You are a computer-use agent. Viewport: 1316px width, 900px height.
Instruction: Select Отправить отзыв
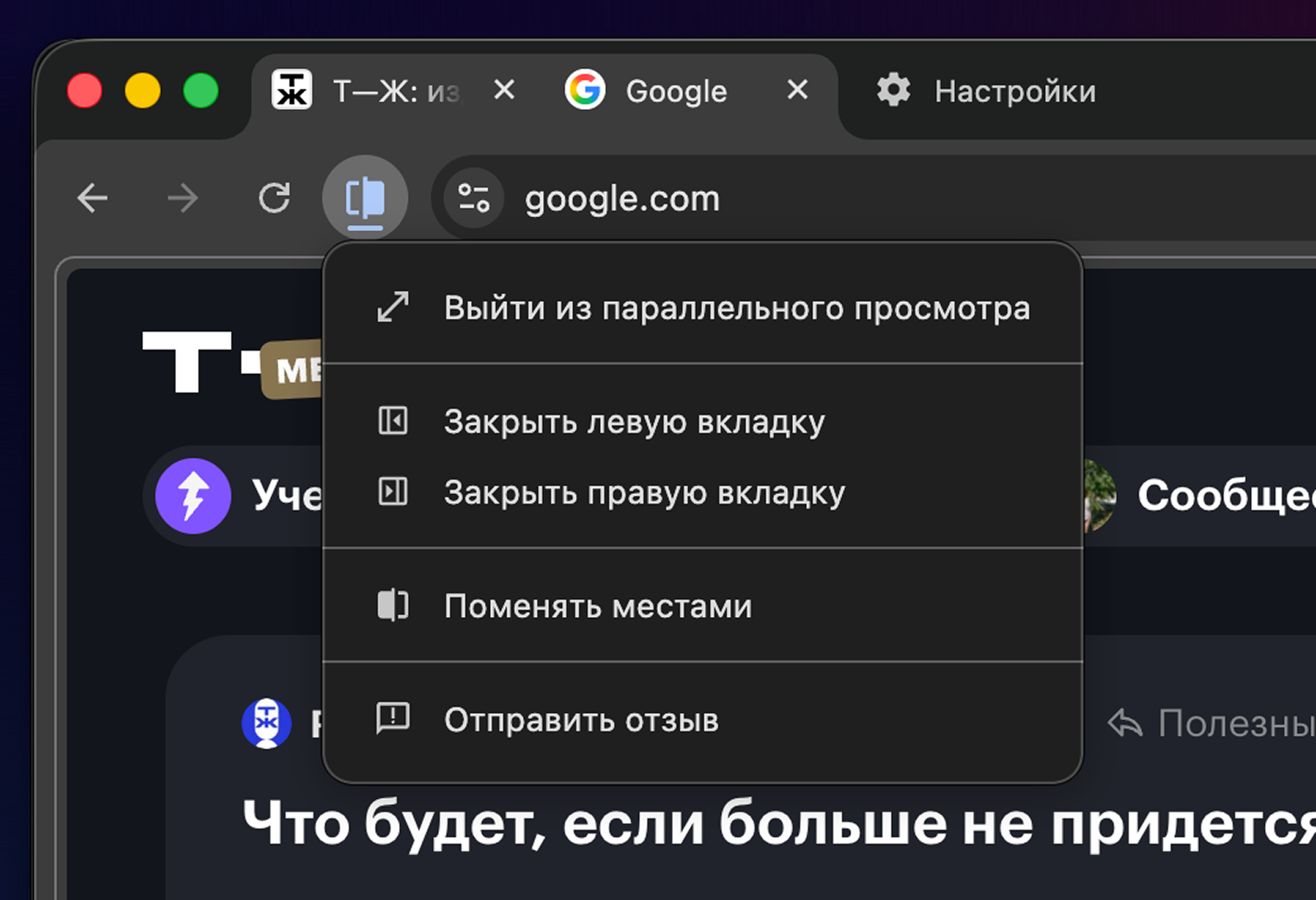pos(703,719)
